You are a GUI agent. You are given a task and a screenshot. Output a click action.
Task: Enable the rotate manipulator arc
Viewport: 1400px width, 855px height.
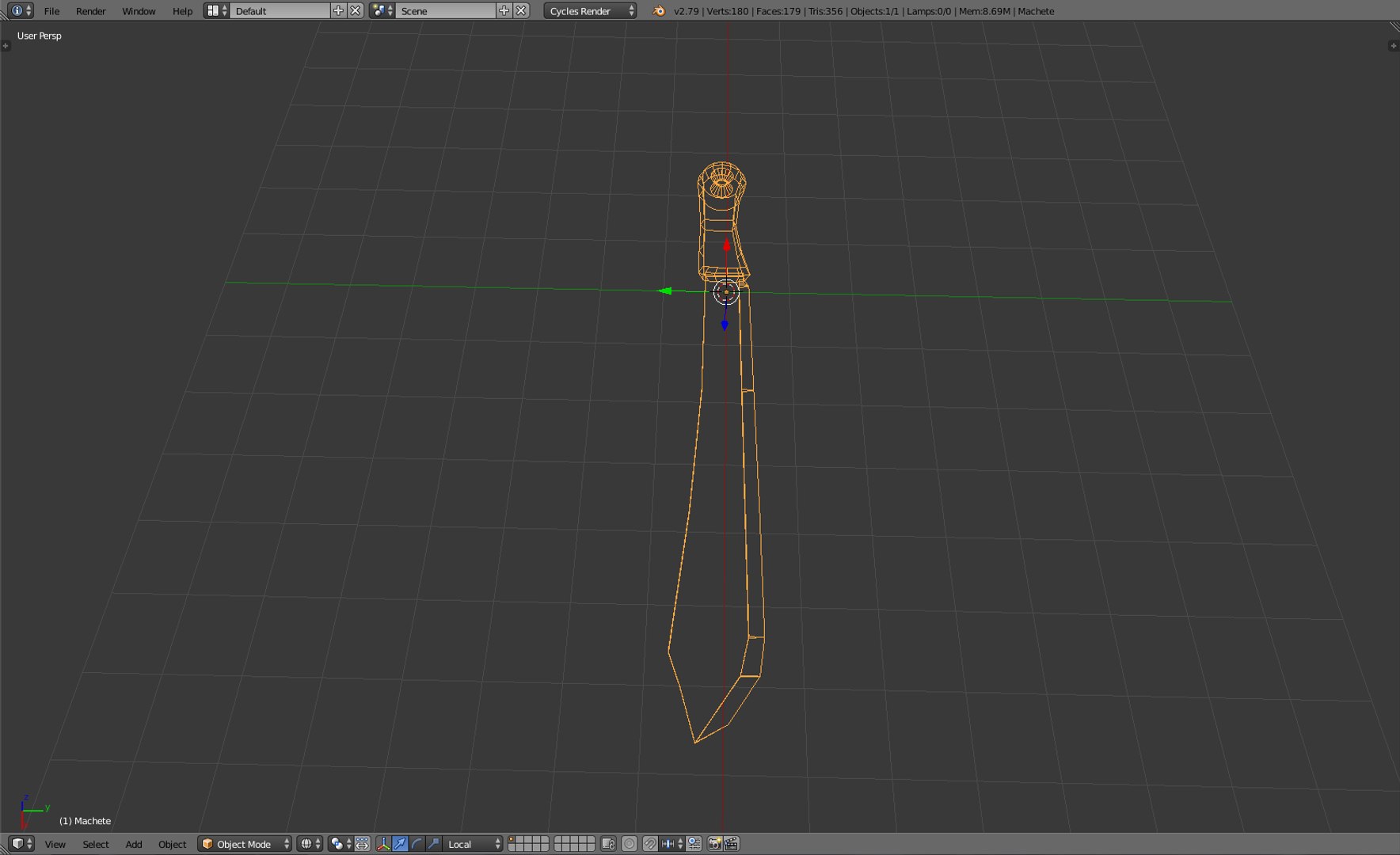(x=417, y=844)
